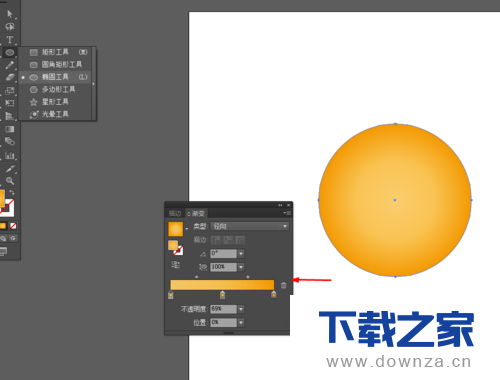Set None with toolbar button
This screenshot has height=380, width=500.
click(x=13, y=226)
